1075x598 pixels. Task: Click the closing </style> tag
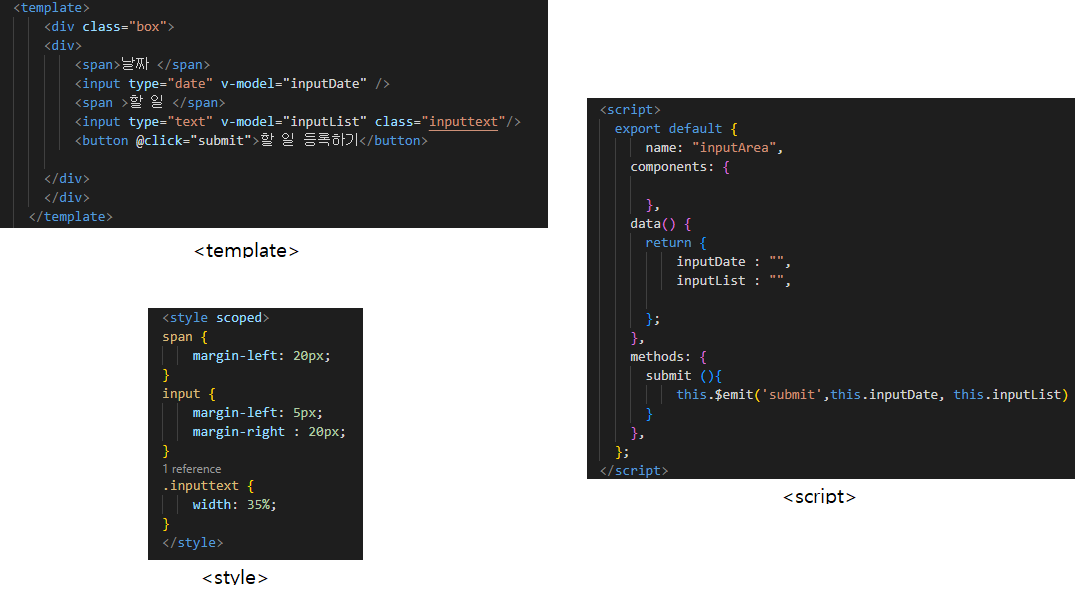tap(193, 542)
